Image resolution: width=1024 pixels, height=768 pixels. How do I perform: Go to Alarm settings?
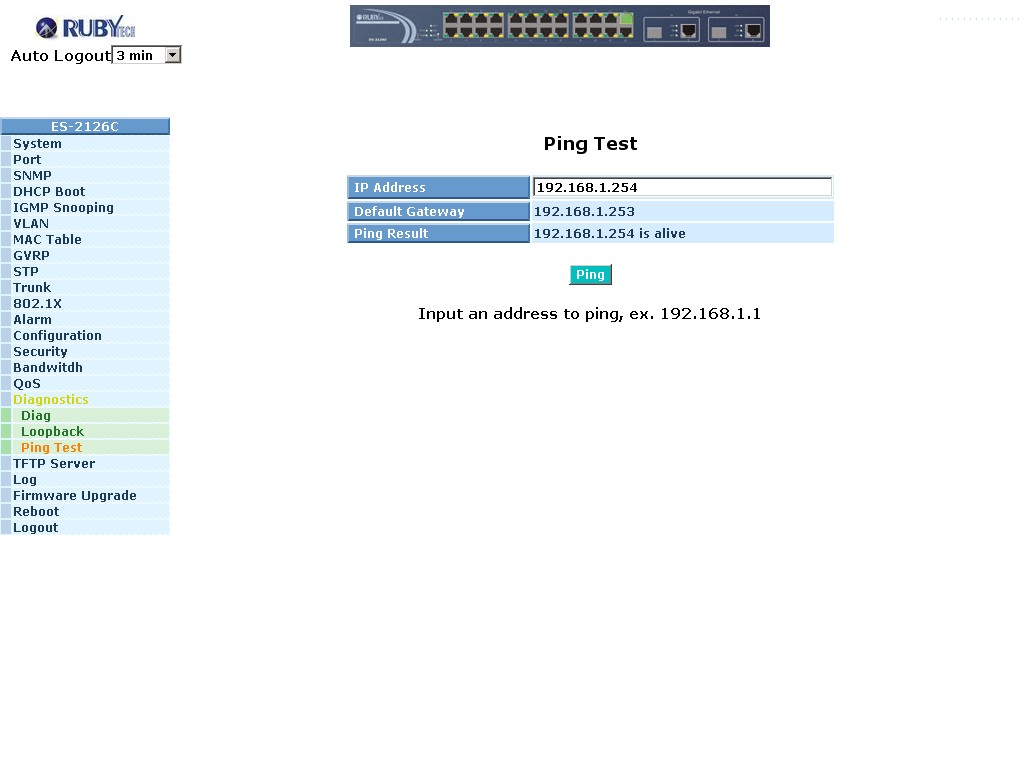coord(32,320)
